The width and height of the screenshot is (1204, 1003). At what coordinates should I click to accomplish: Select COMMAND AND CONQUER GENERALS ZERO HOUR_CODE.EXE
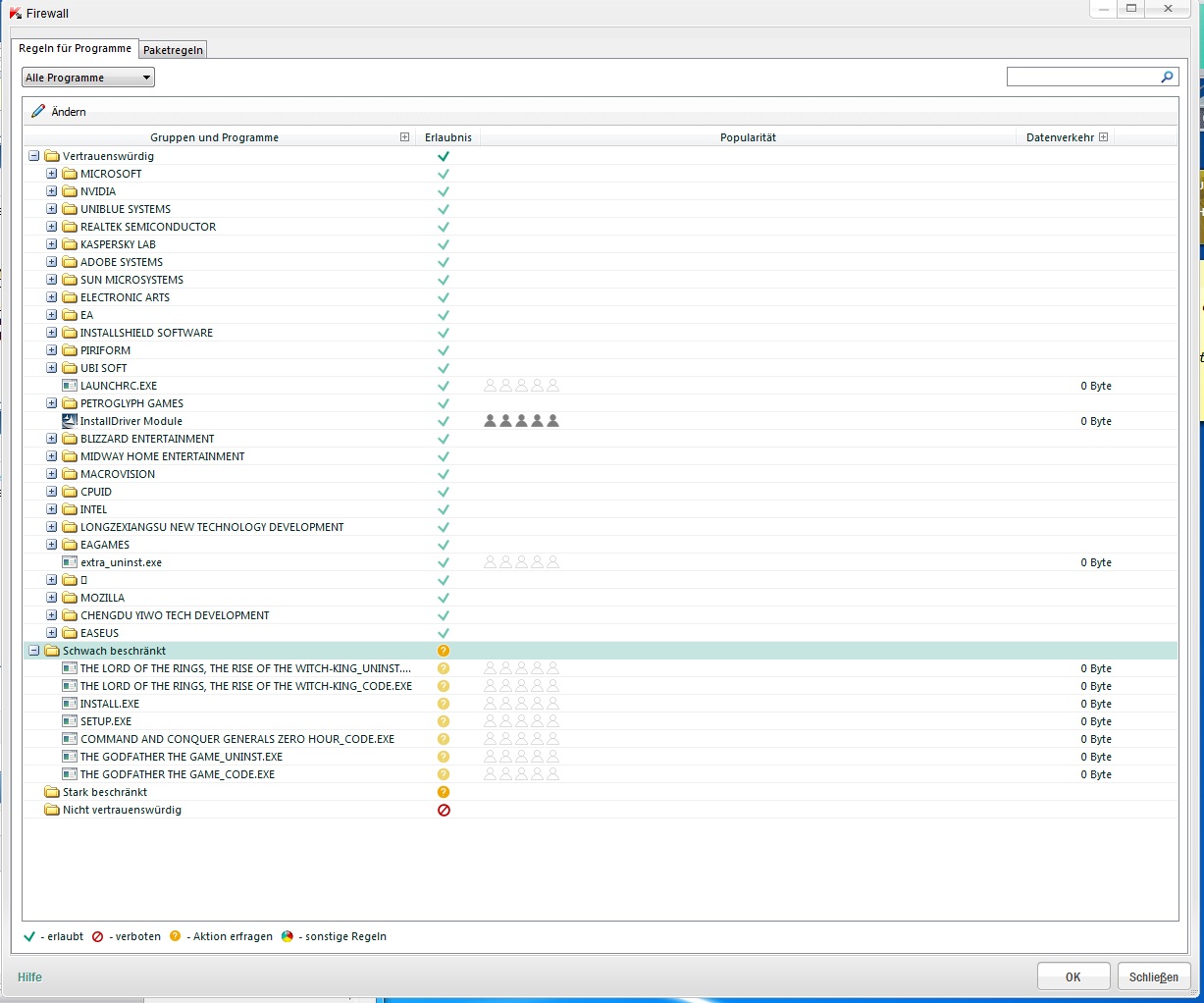(x=601, y=739)
